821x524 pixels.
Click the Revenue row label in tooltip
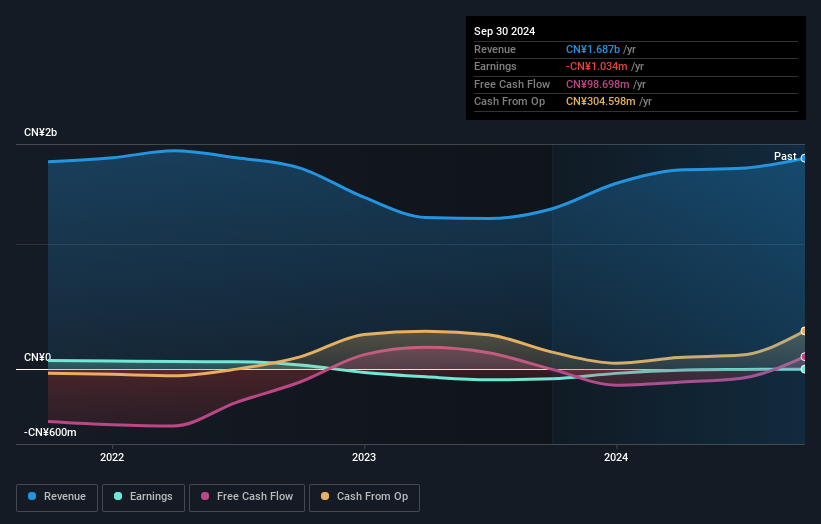(495, 49)
